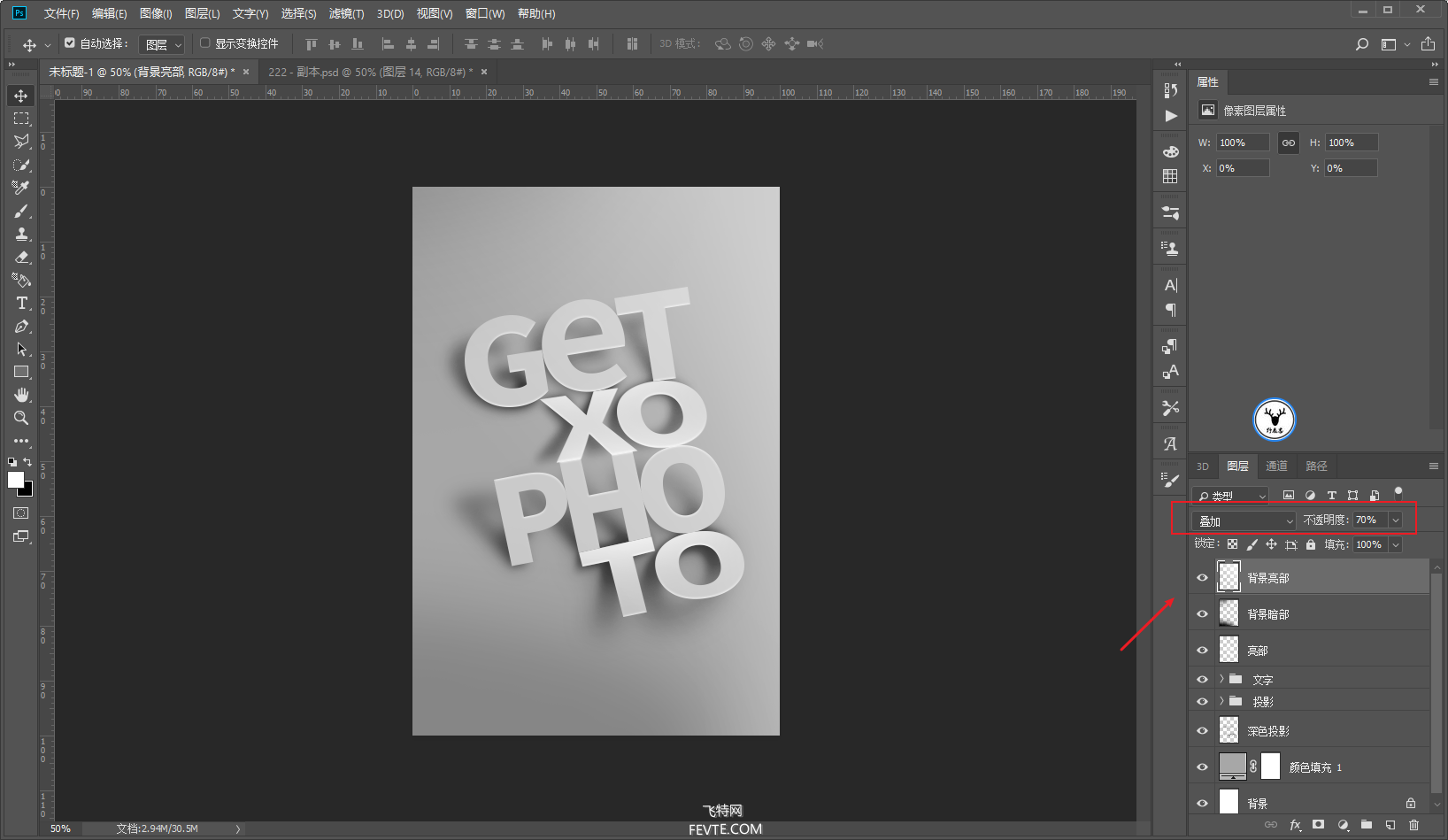This screenshot has width=1448, height=840.
Task: Switch to the 通道 tab
Action: [x=1276, y=466]
